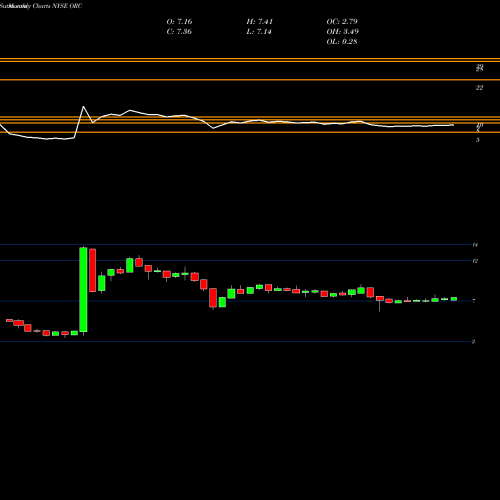Viewport: 500px width, 500px height.
Task: Click the tall red candle after the spike
Action: coord(93,270)
